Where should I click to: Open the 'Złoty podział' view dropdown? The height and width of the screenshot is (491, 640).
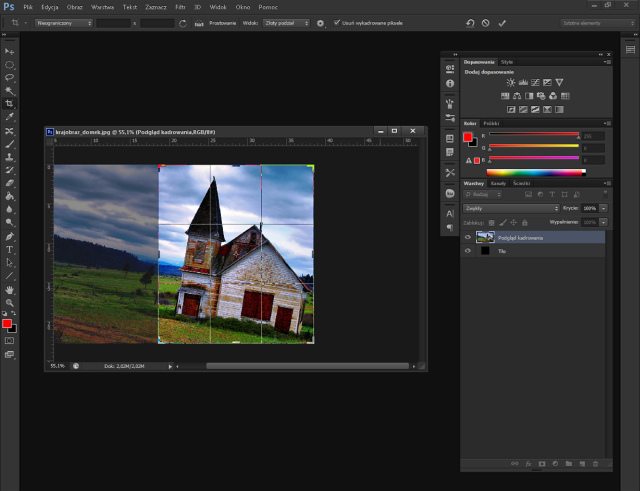(x=287, y=23)
